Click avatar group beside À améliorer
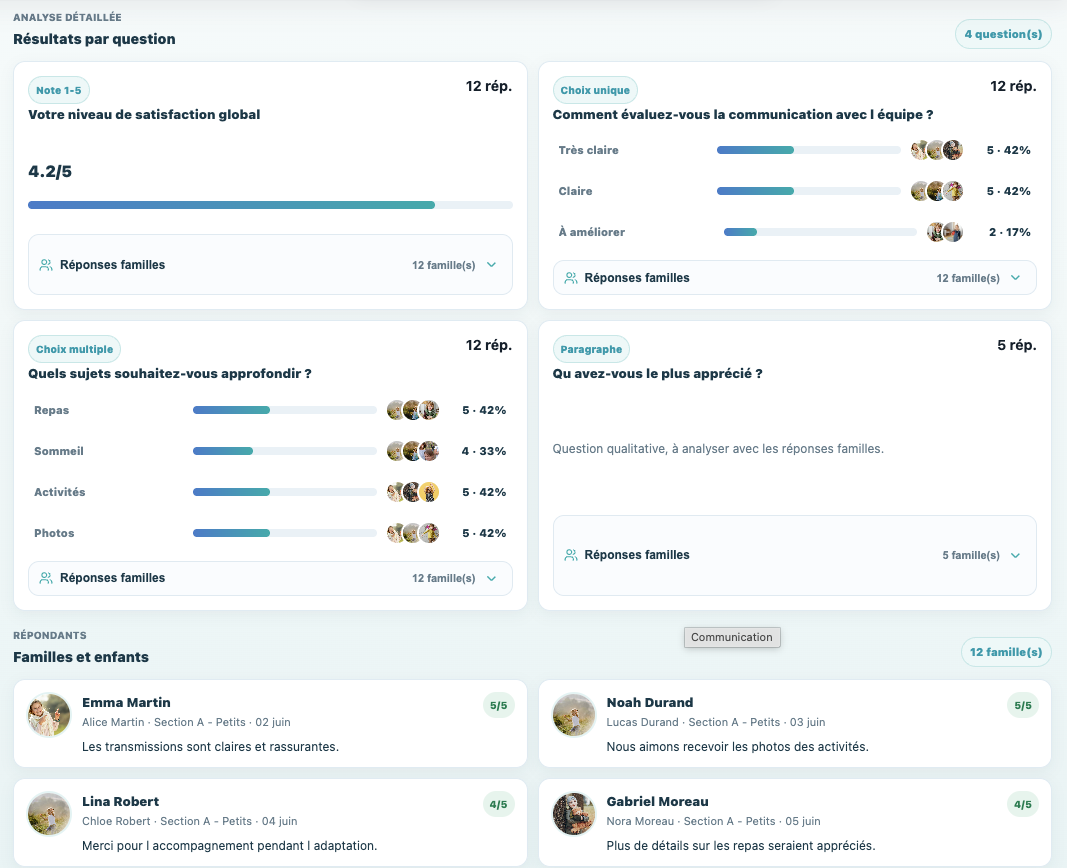This screenshot has width=1067, height=868. 945,232
